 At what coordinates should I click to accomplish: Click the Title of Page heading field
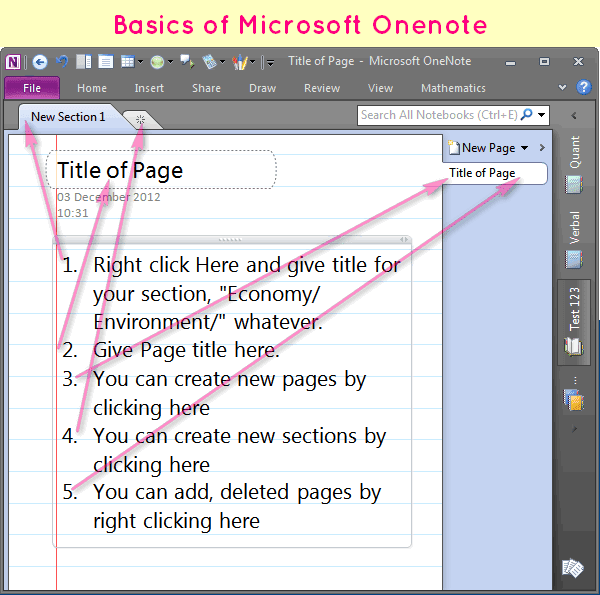tap(161, 170)
